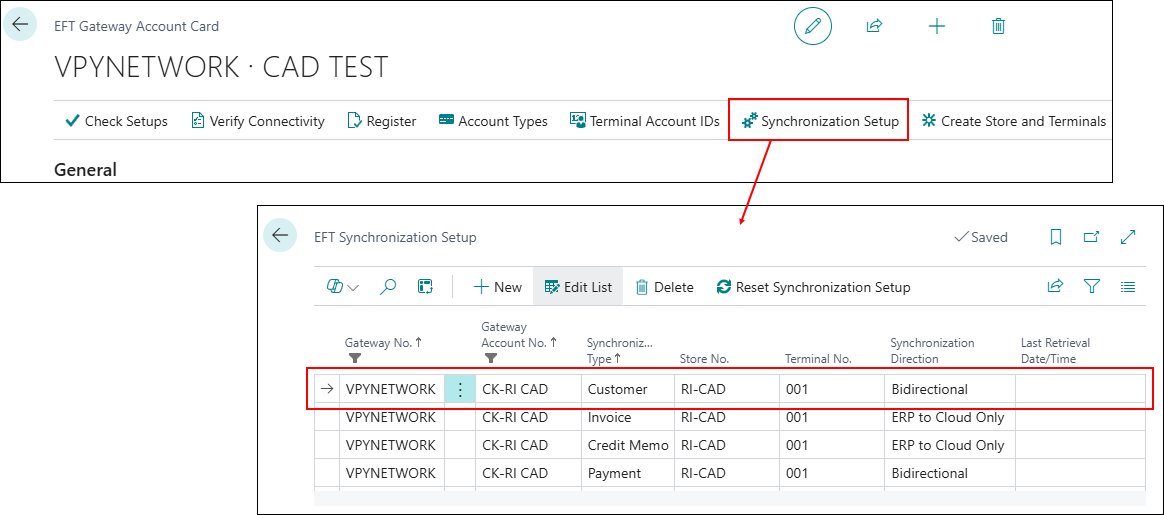Collapse the General section heading
This screenshot has width=1164, height=515.
pos(85,169)
